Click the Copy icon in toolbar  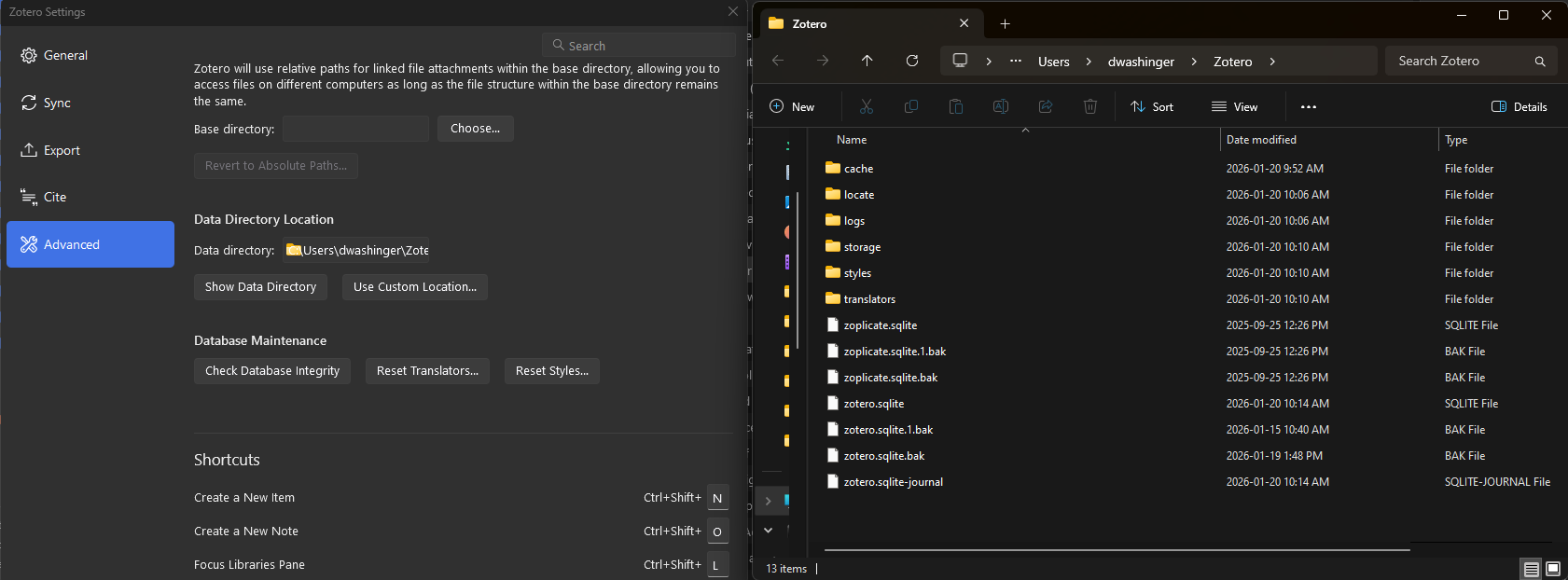[911, 106]
